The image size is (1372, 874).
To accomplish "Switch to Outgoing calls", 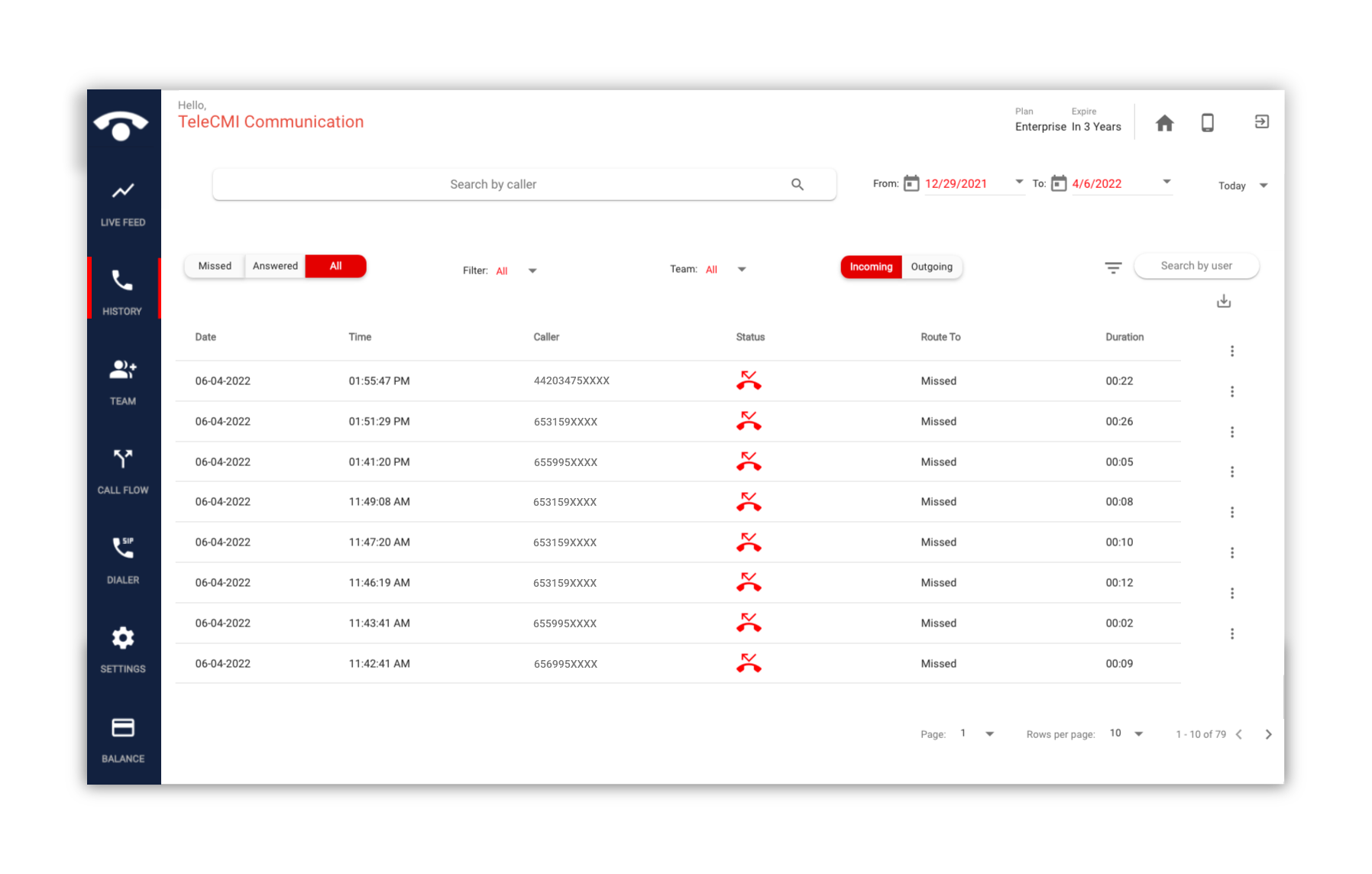I will (931, 267).
